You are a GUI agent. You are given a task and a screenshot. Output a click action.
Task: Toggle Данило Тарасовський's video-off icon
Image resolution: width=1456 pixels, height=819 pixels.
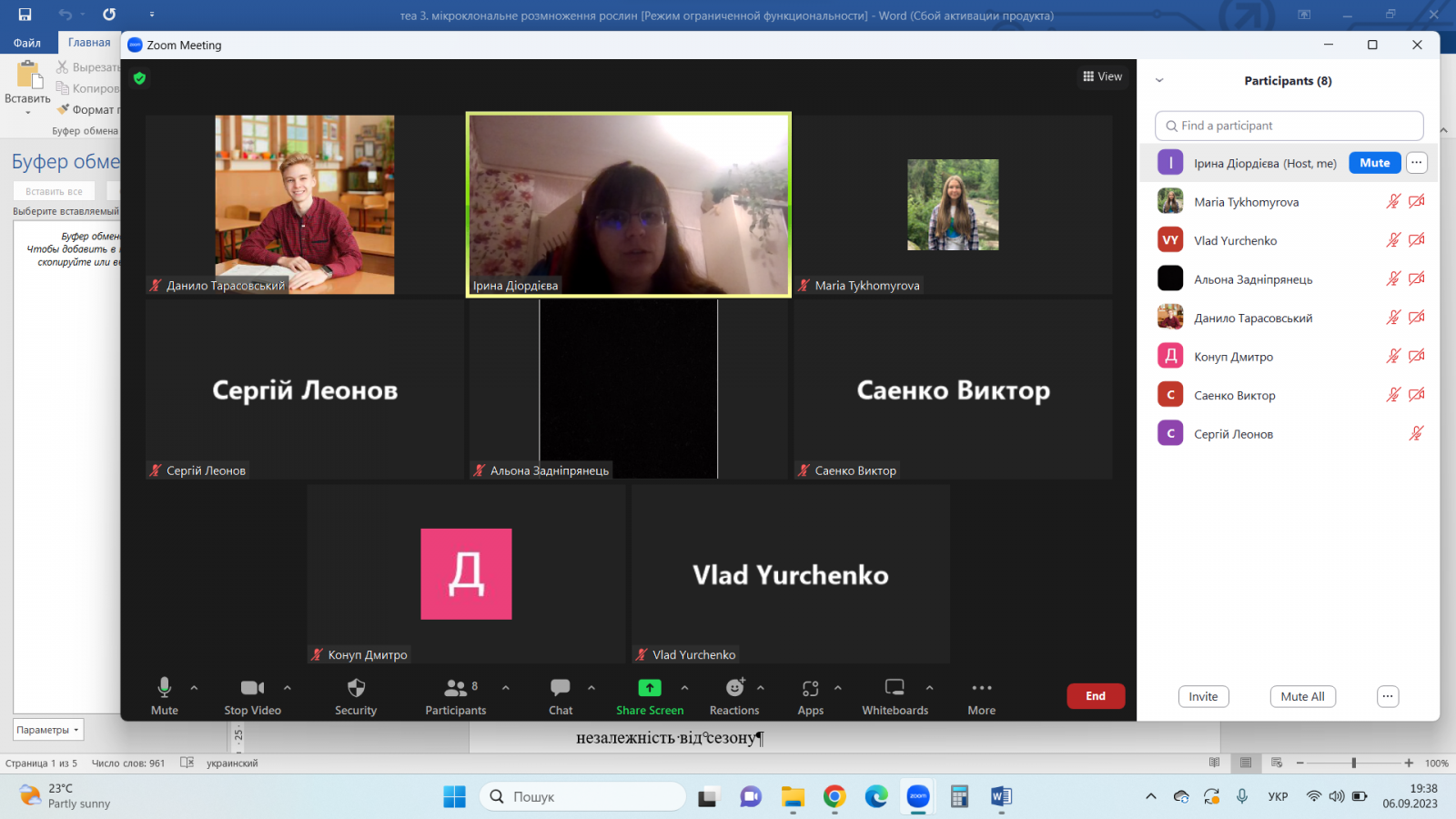(x=1417, y=318)
